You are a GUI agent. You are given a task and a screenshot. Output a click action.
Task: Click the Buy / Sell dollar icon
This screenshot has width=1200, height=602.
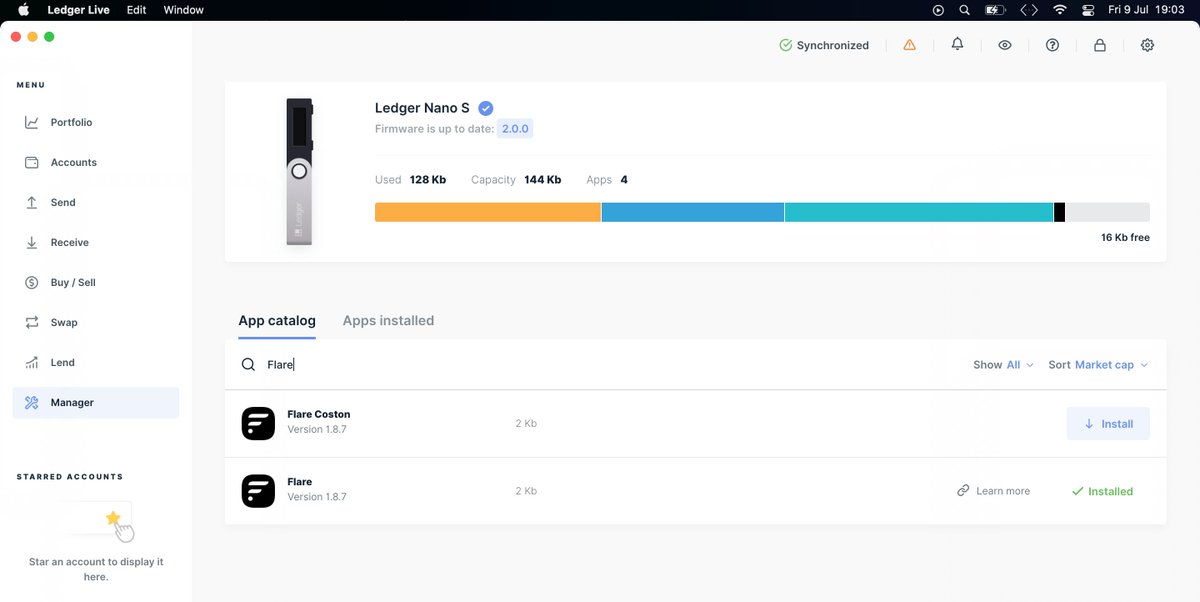click(x=31, y=282)
